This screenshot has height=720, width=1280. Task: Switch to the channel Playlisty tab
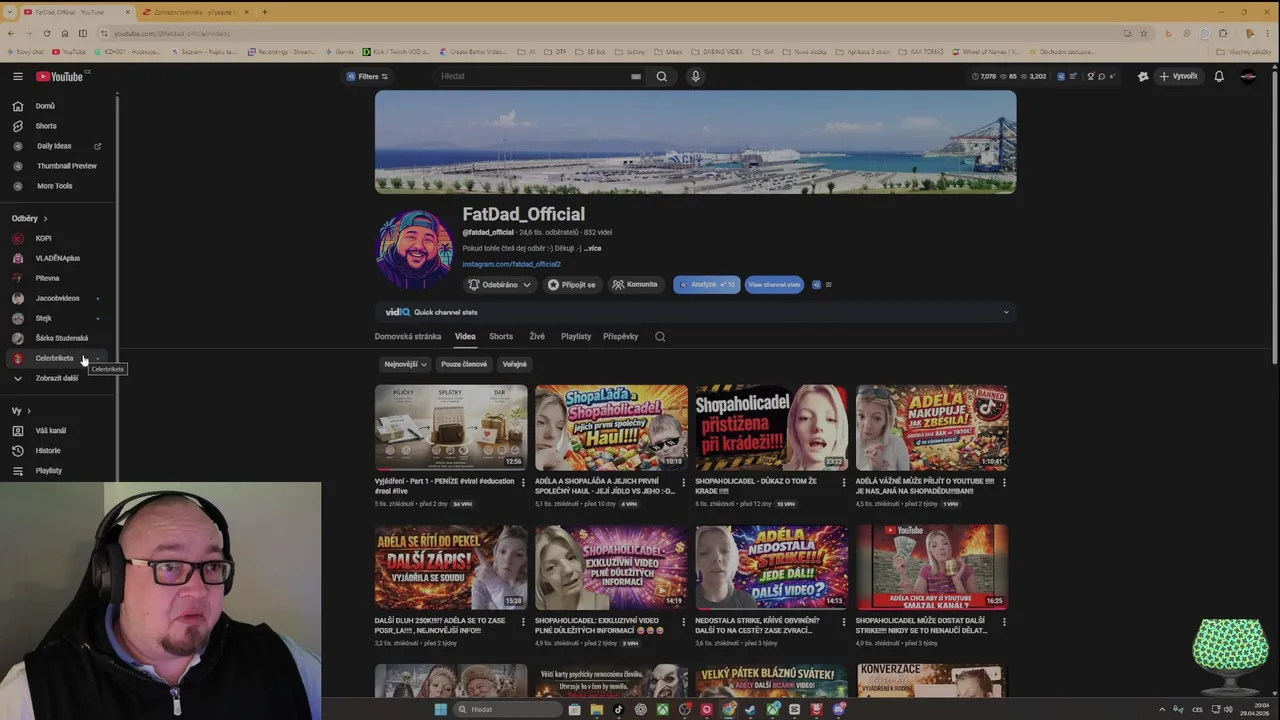click(x=576, y=337)
